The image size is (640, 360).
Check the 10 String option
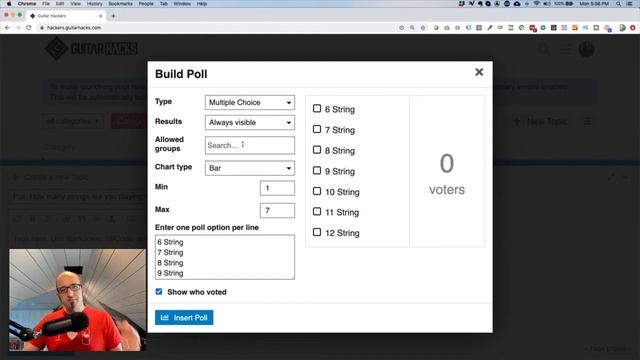pos(317,191)
